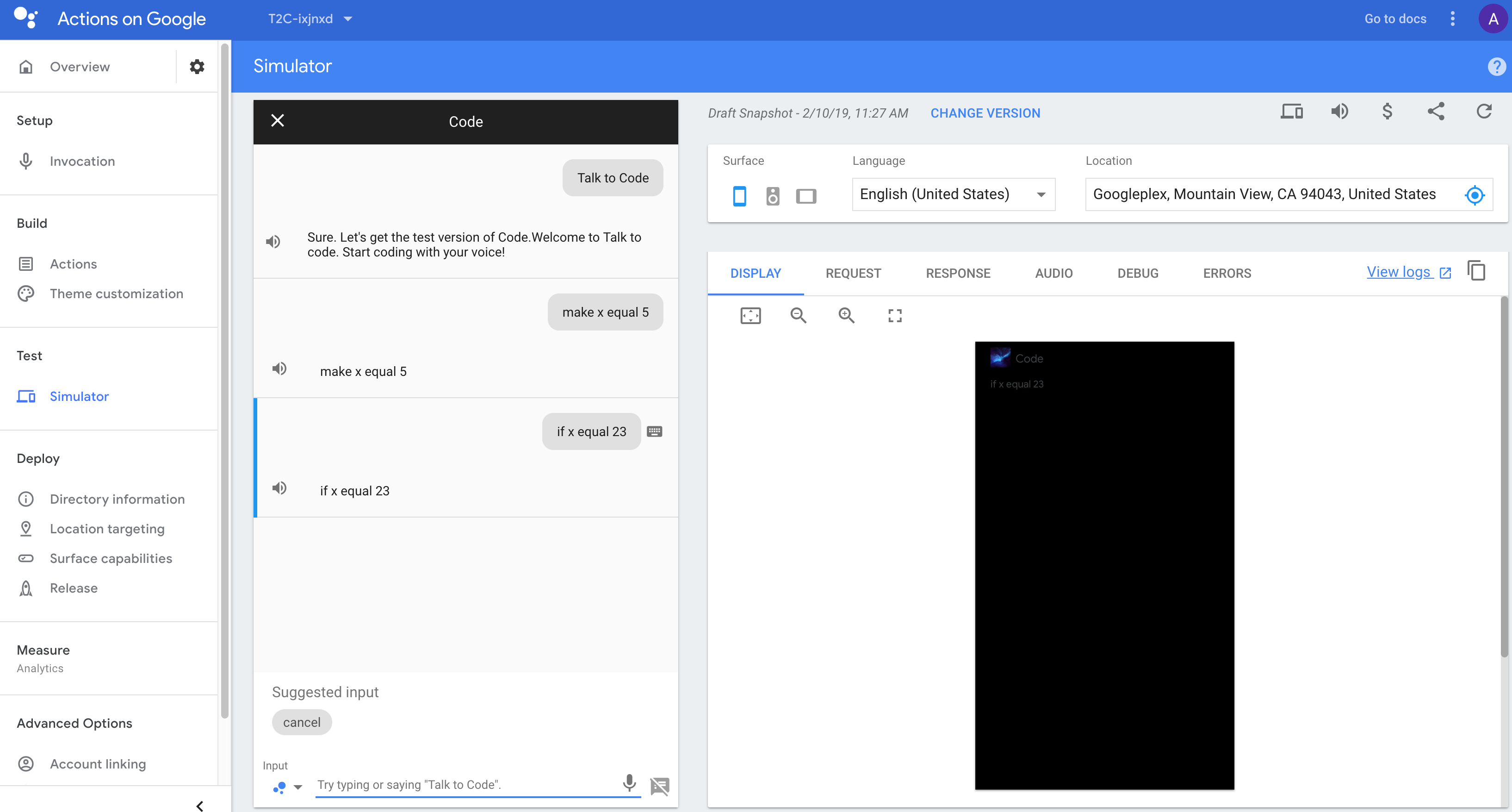Click the cancel suggested input chip
Screen dimensions: 1512x812
click(302, 722)
